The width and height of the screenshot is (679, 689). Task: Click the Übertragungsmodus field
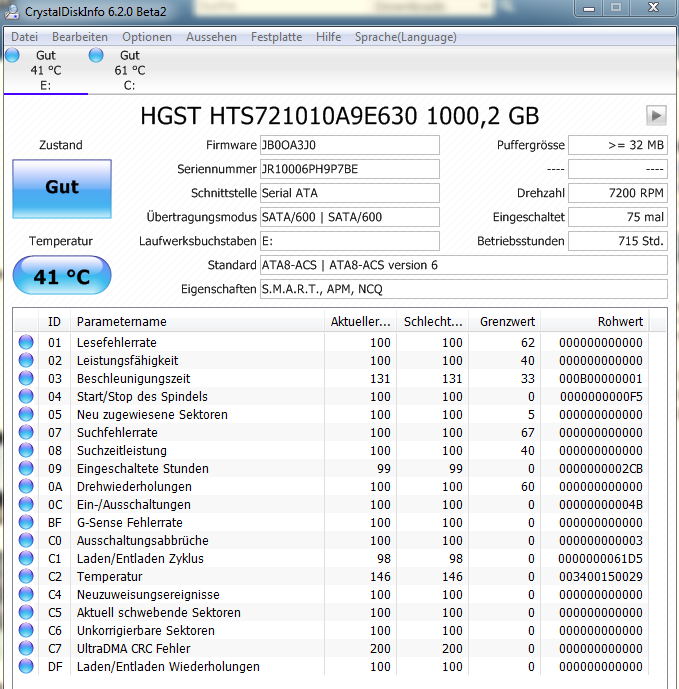point(350,217)
